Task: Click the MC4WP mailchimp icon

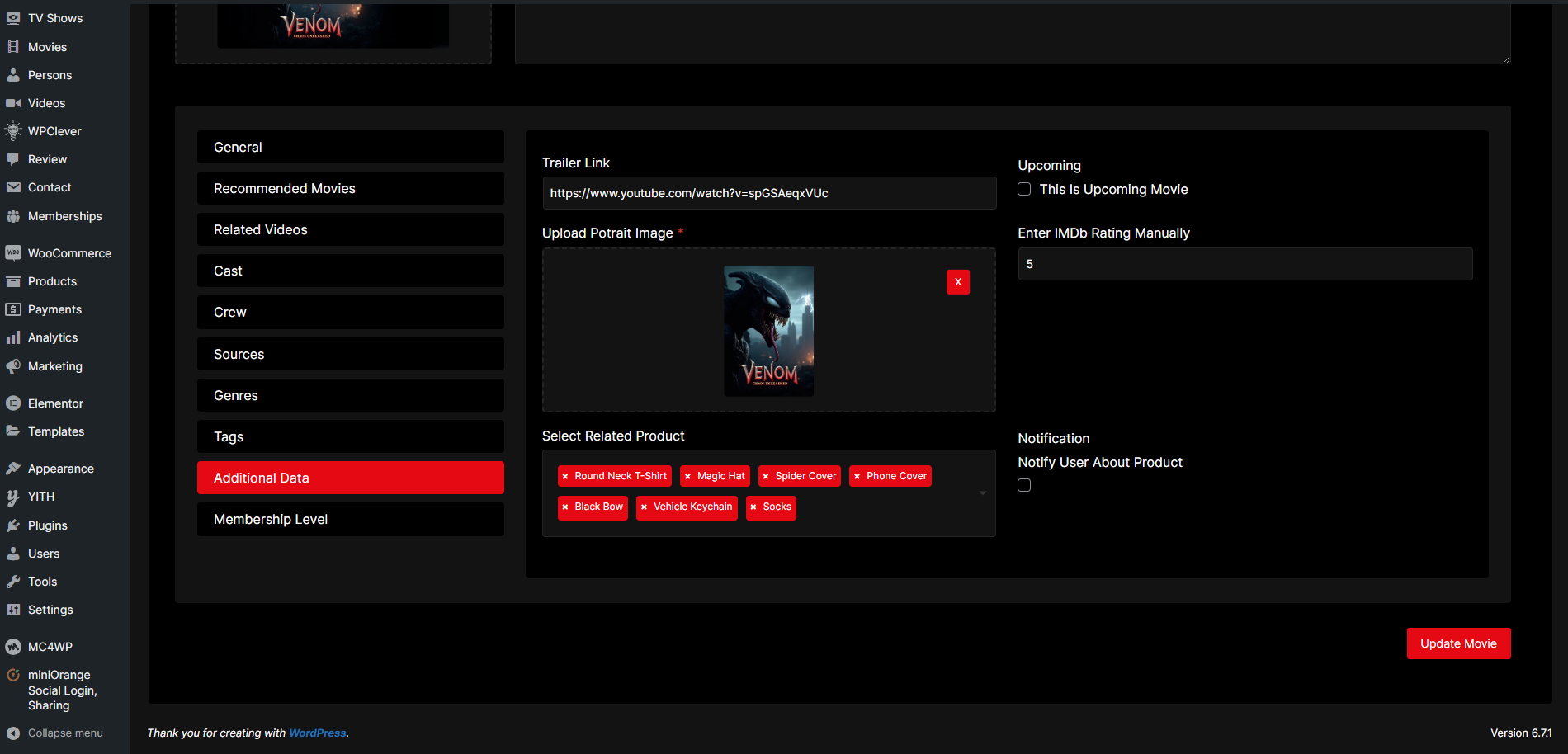Action: coord(13,647)
